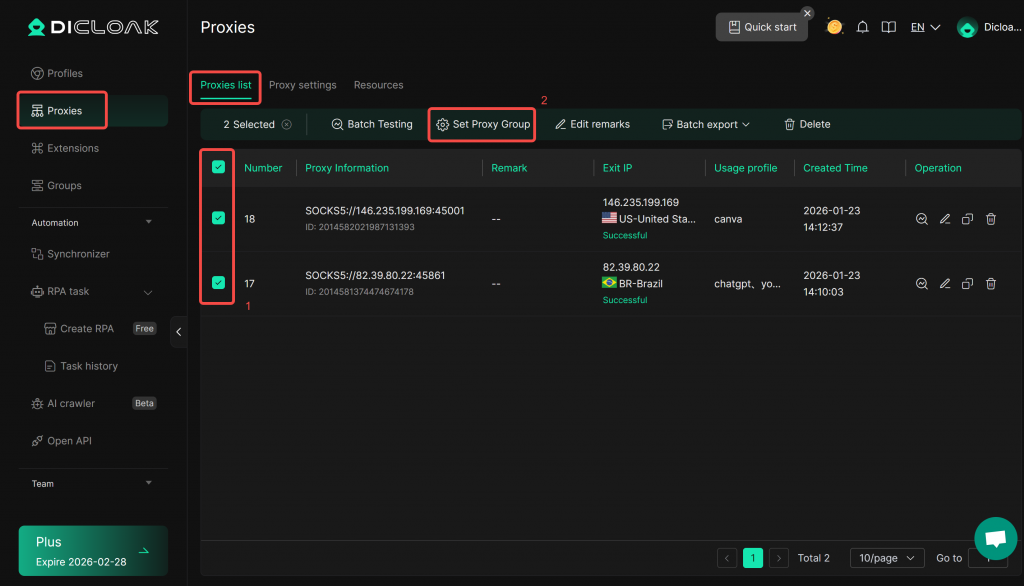Click the Set Proxy Group button

click(x=483, y=125)
